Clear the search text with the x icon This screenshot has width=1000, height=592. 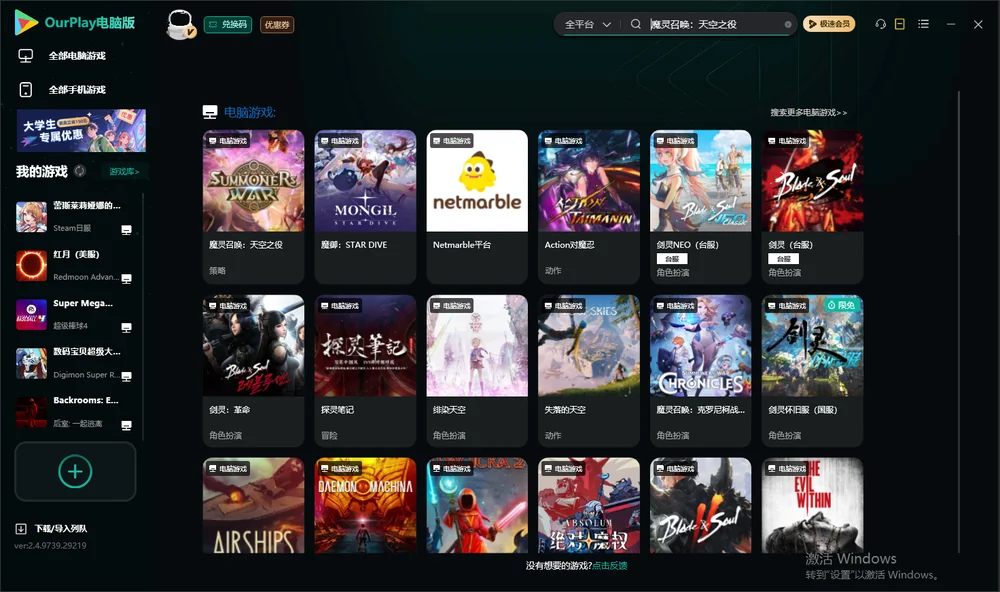788,25
